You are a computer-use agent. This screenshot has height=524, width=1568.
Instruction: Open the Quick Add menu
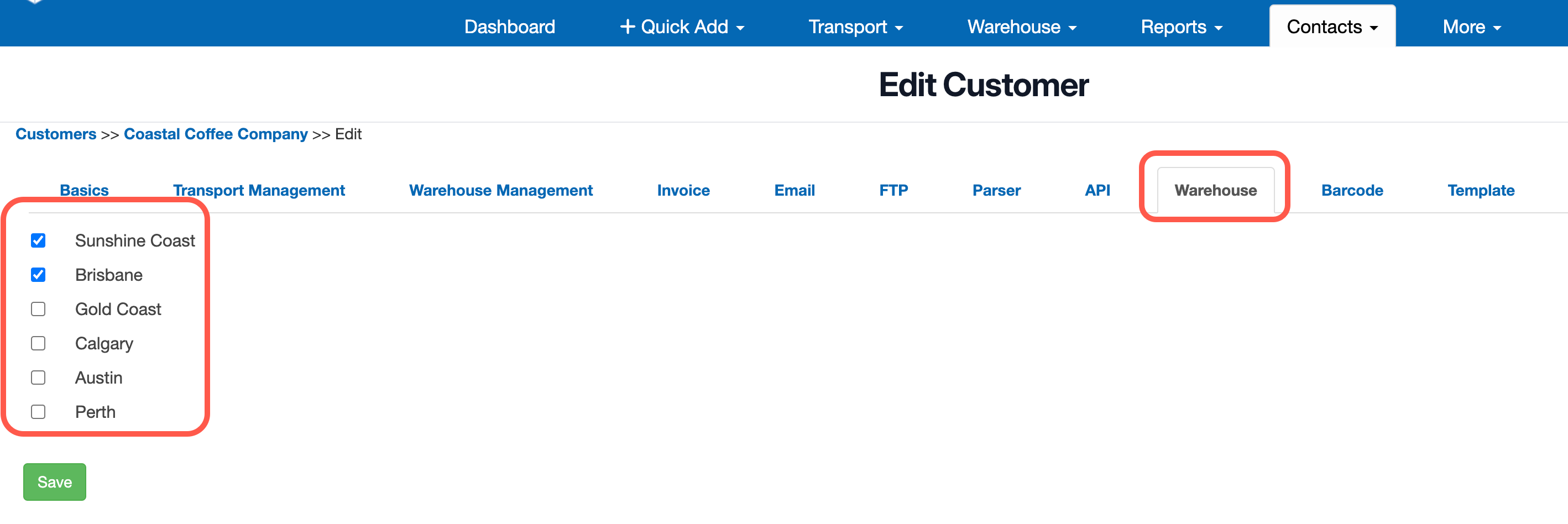(681, 26)
